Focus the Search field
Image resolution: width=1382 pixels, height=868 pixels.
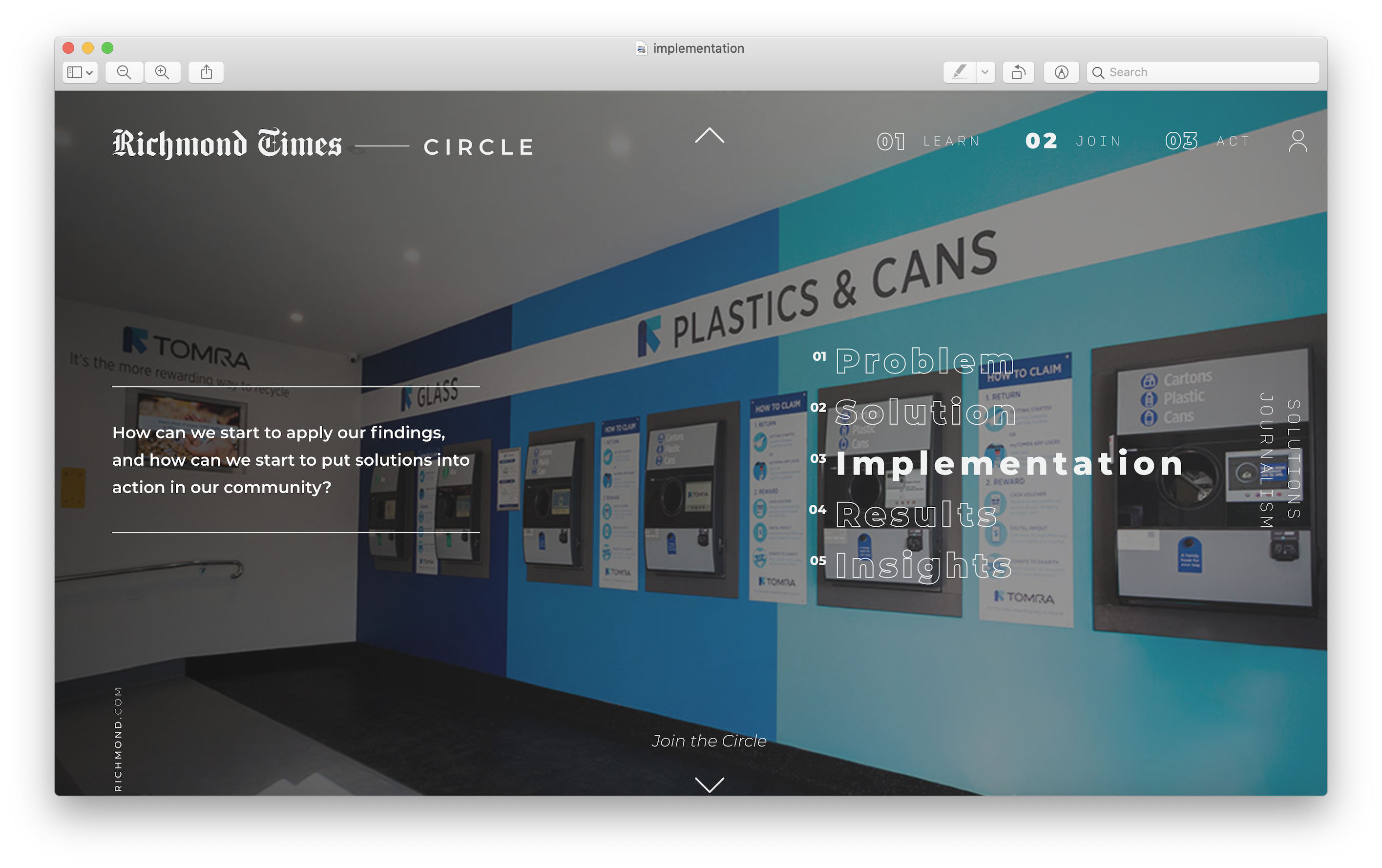click(x=1203, y=72)
